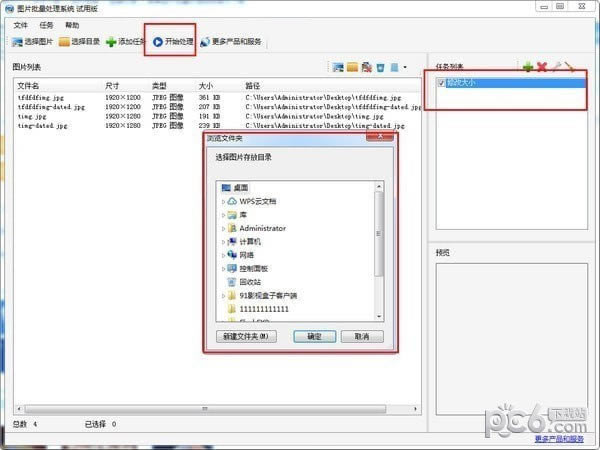The height and width of the screenshot is (450, 600).
Task: Click the 新建文件夹 button
Action: click(x=246, y=336)
